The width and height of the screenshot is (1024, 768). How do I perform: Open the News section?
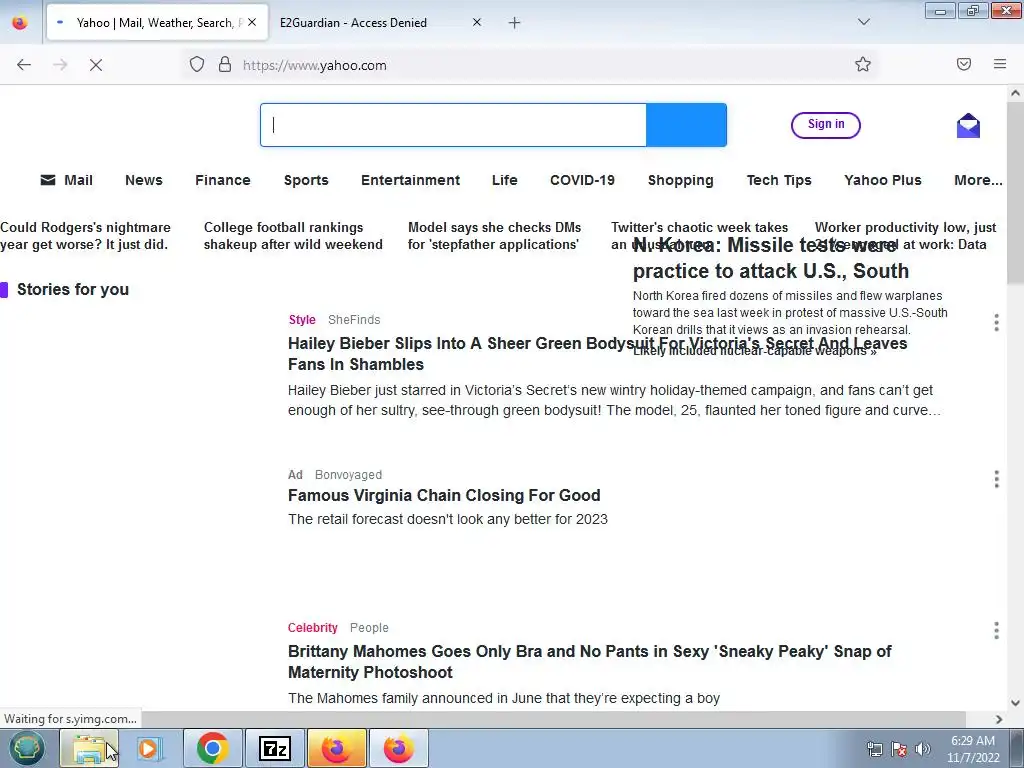(x=144, y=180)
